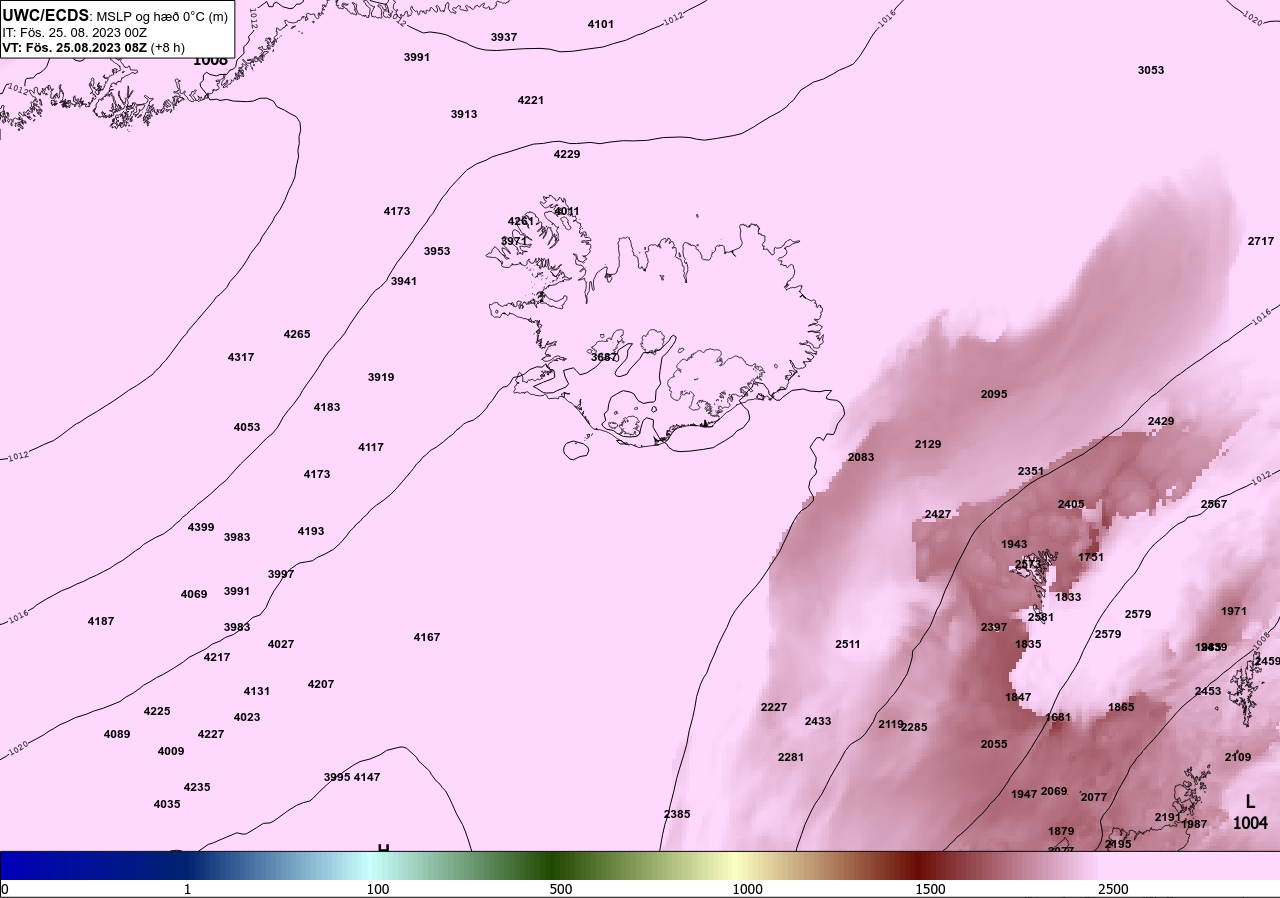1280x898 pixels.
Task: Click the 4265 height value
Action: pyautogui.click(x=297, y=334)
